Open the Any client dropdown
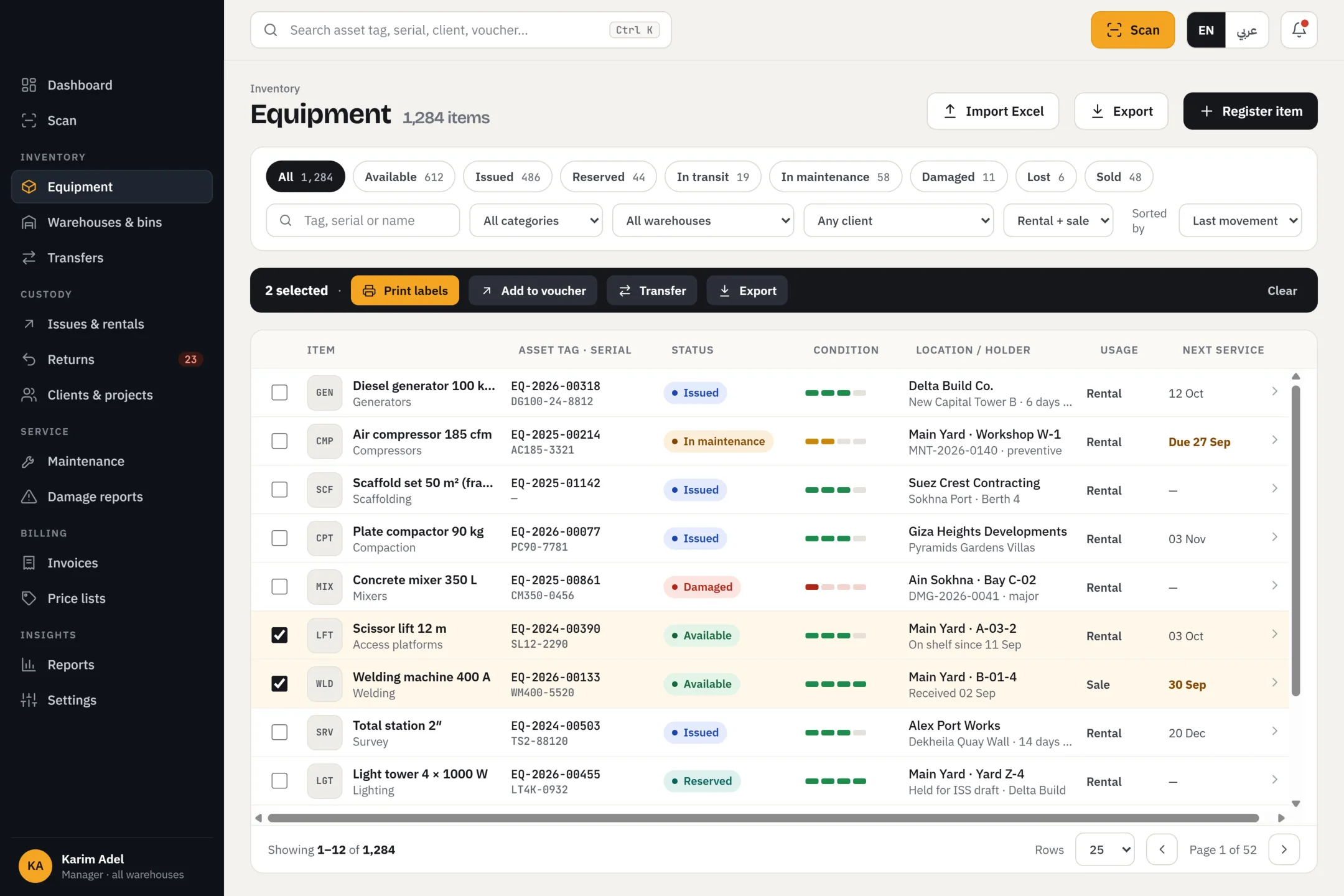The width and height of the screenshot is (1344, 896). click(x=898, y=220)
